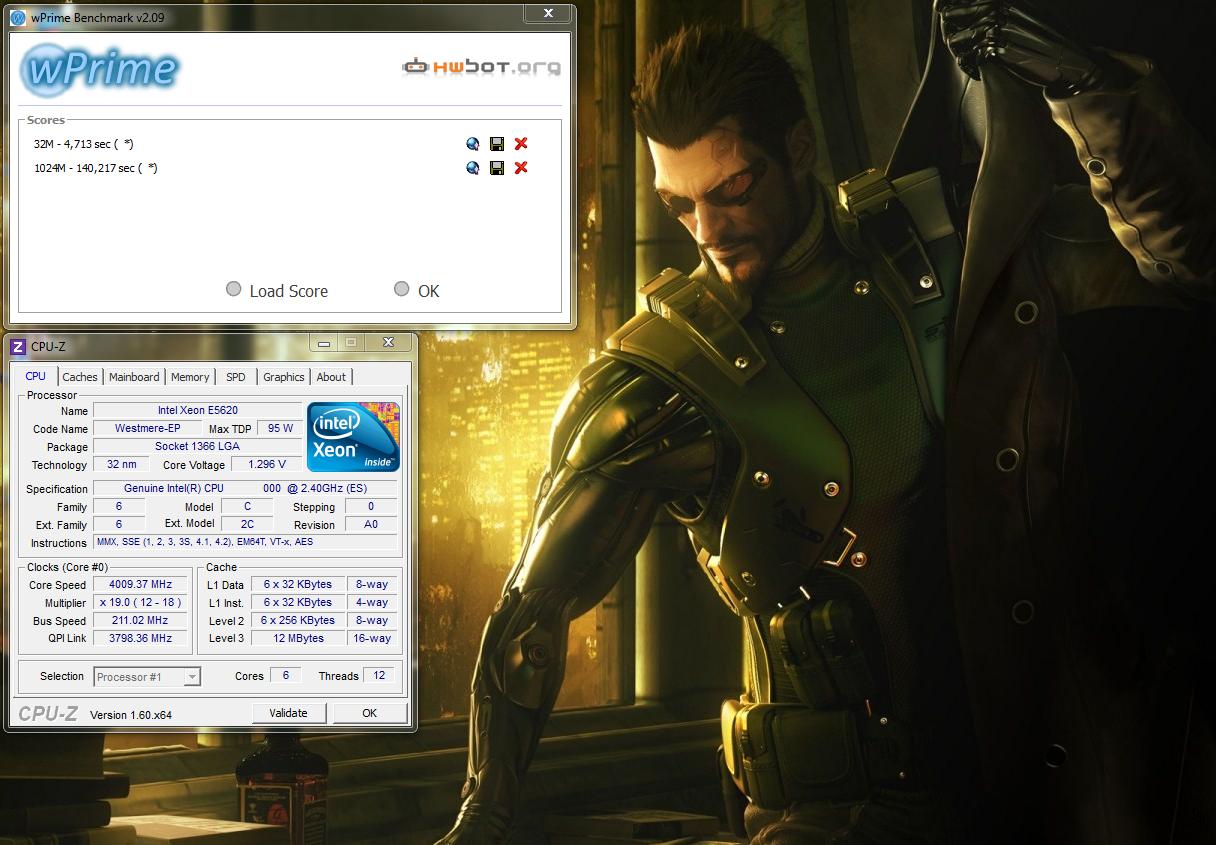Click the Westmere-EP code name value

tap(147, 429)
